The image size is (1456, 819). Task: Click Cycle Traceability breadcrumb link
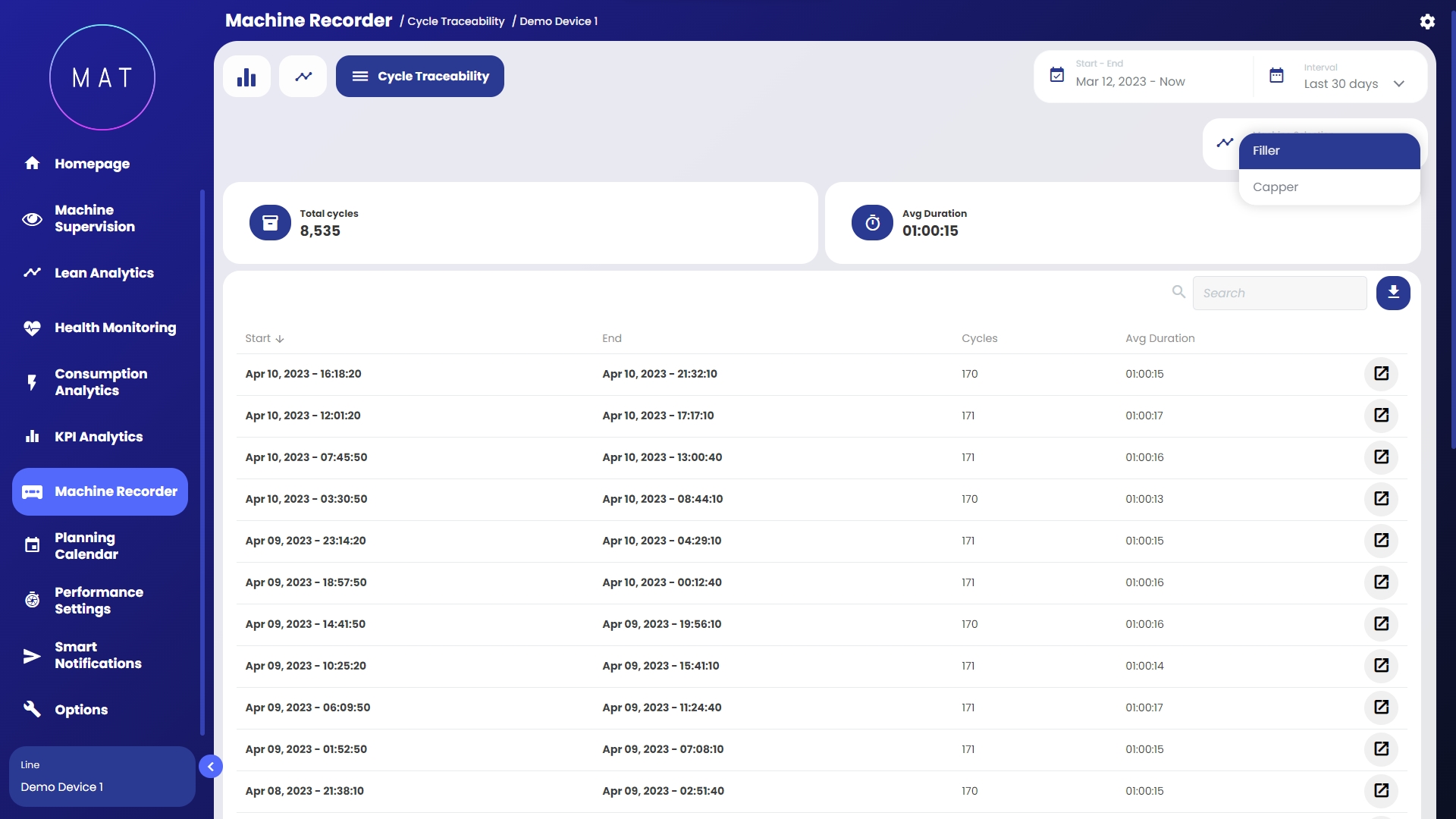[456, 21]
